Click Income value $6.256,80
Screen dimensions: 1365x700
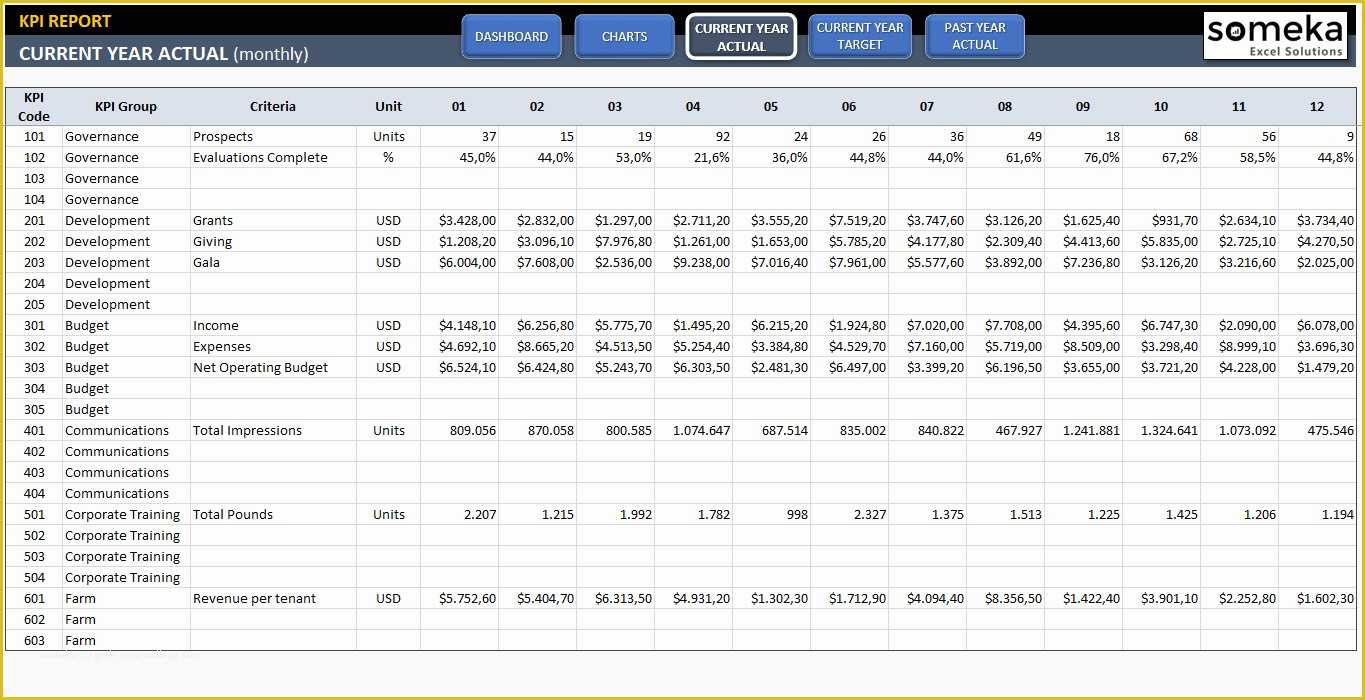537,325
